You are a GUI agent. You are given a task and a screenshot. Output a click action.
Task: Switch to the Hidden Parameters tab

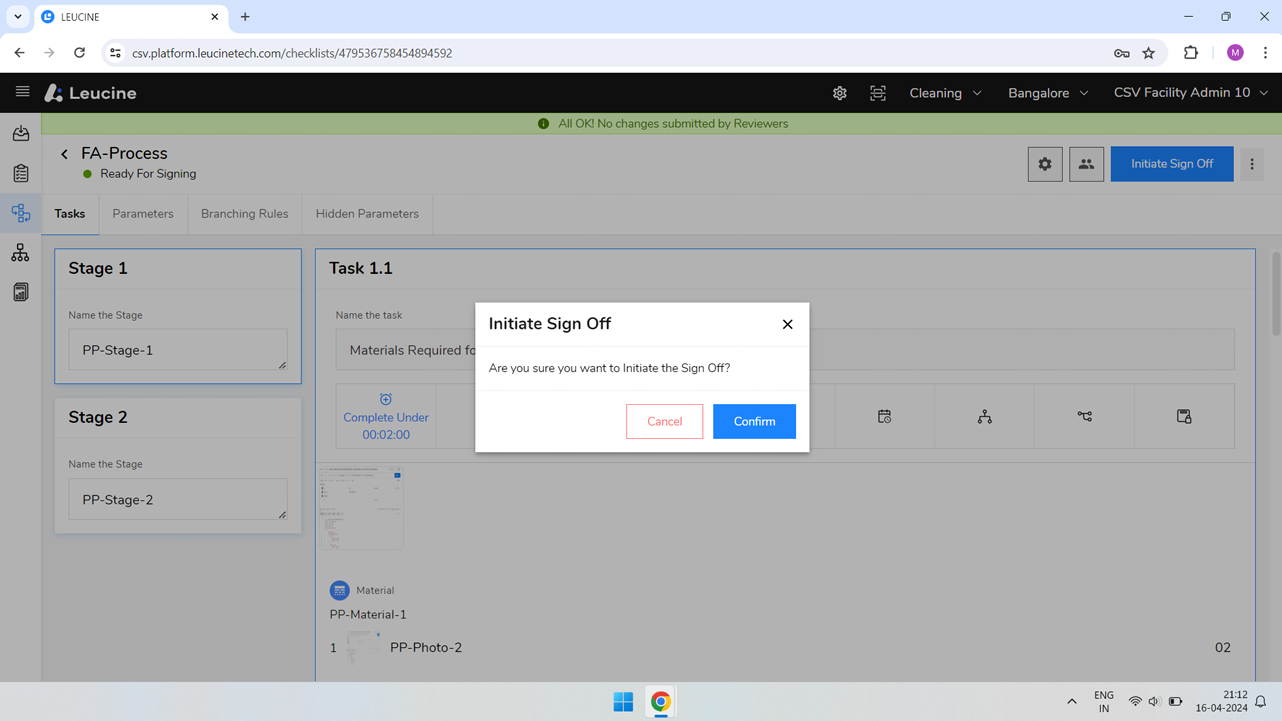click(367, 214)
